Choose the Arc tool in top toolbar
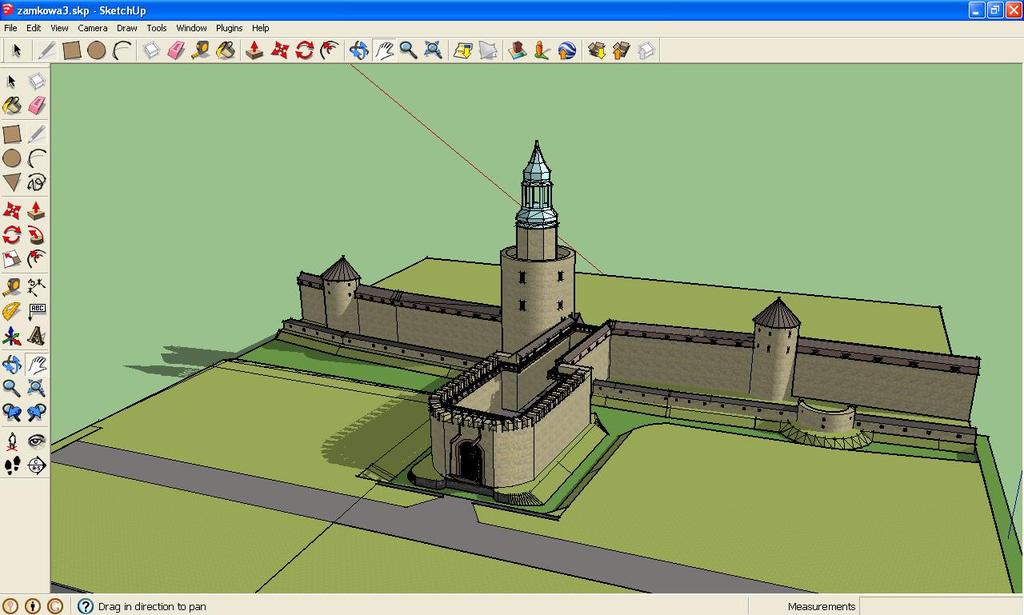The height and width of the screenshot is (615, 1024). tap(121, 50)
